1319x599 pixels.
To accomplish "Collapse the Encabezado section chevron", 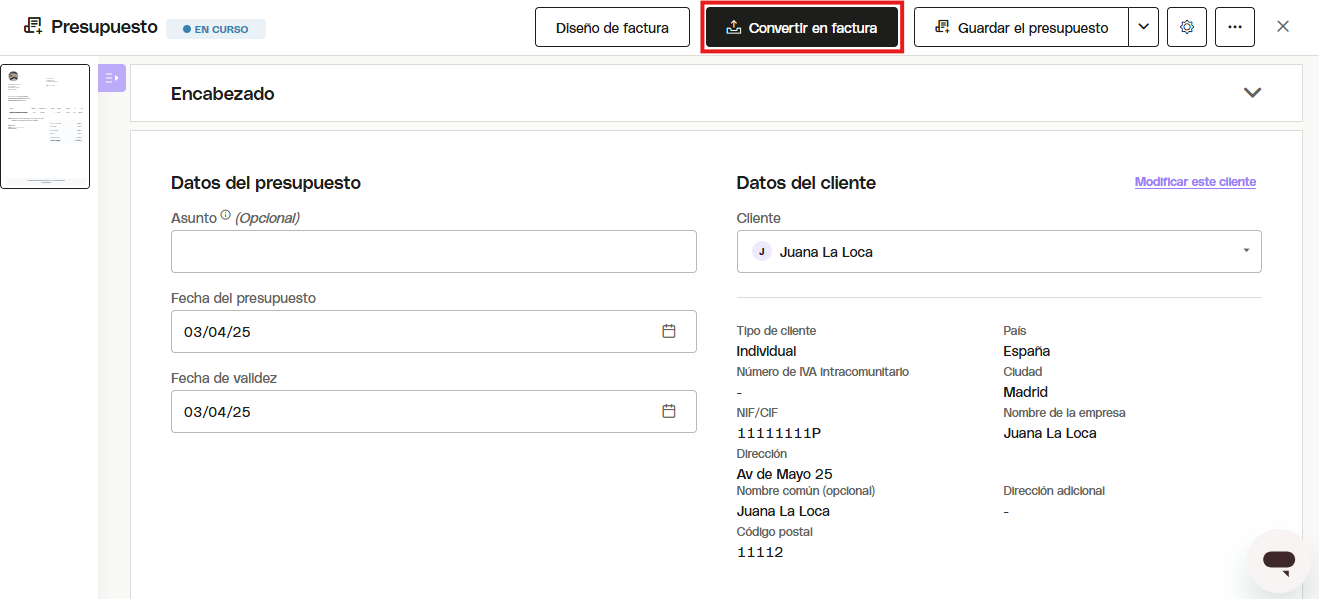I will coord(1252,93).
